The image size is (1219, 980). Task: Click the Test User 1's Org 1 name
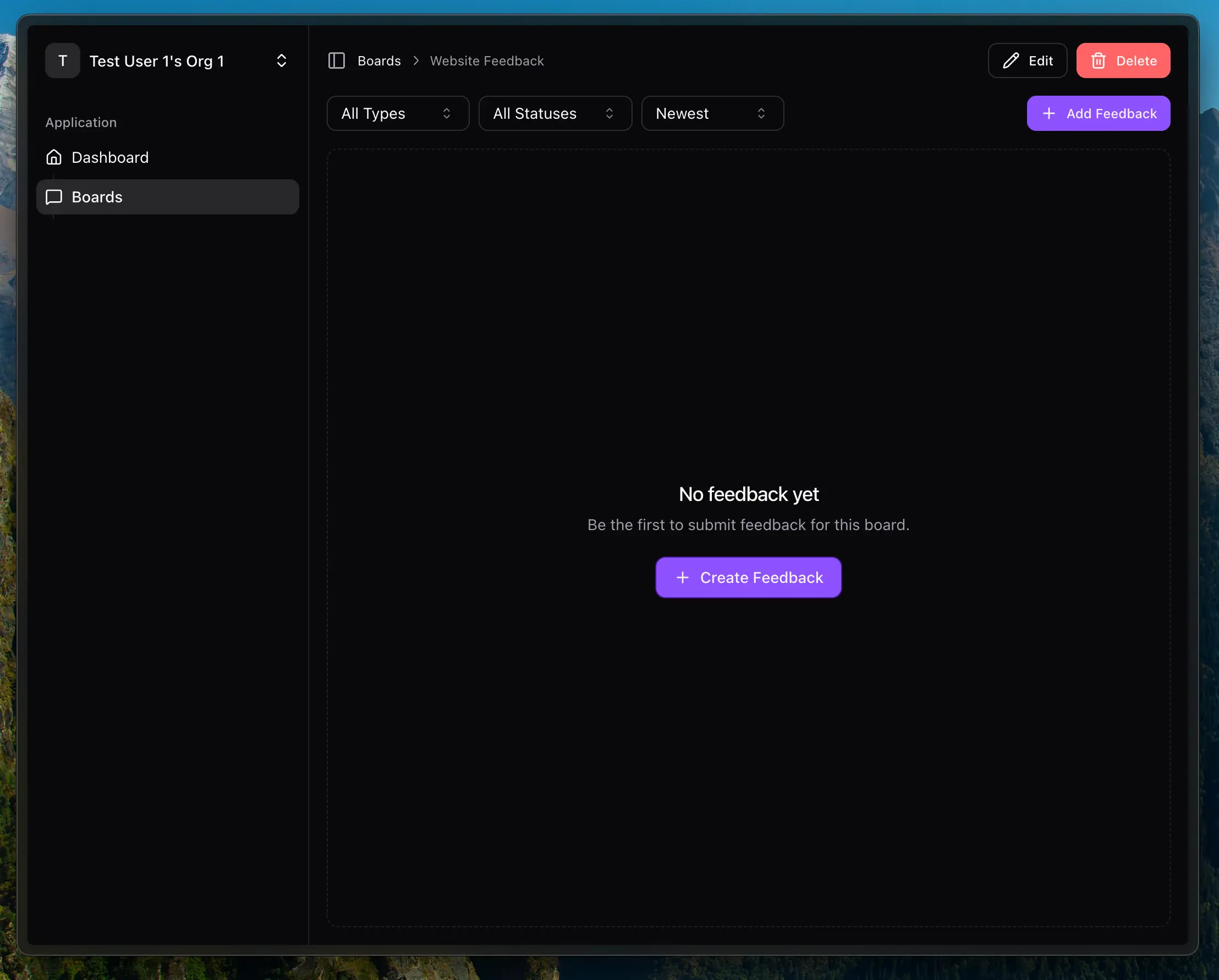157,61
